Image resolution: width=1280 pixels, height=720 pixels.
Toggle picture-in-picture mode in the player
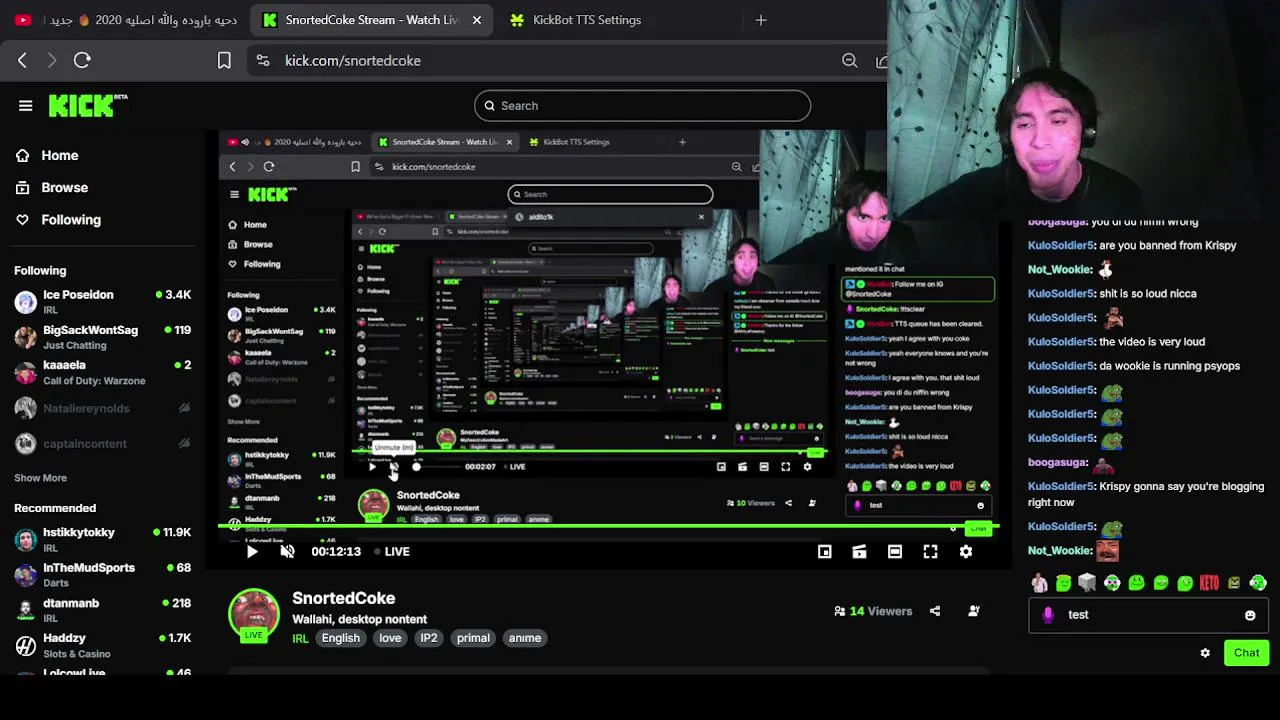(x=824, y=551)
